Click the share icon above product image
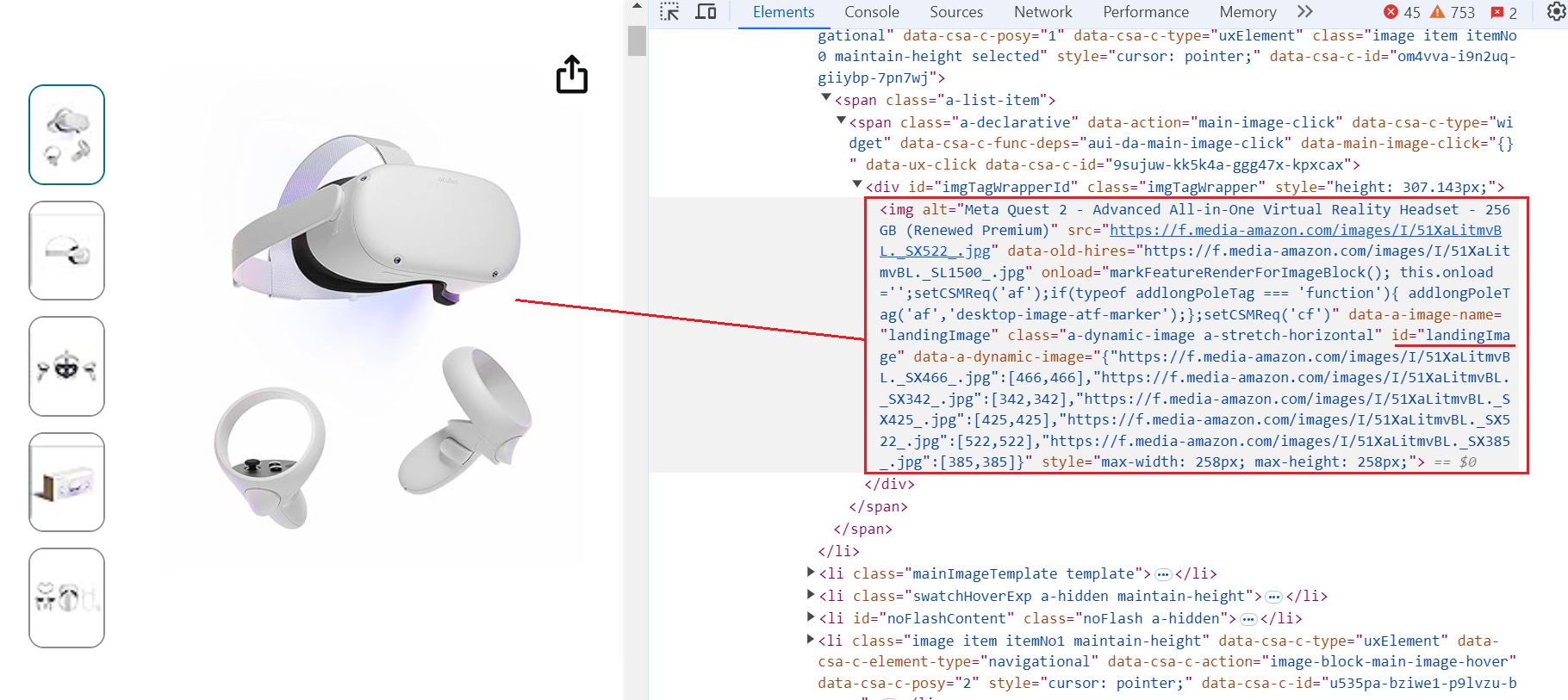This screenshot has height=700, width=1568. click(571, 75)
